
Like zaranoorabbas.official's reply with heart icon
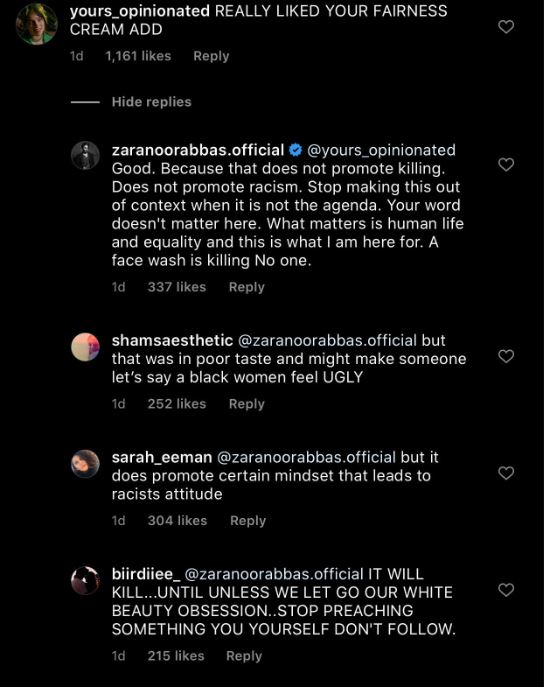pos(506,164)
